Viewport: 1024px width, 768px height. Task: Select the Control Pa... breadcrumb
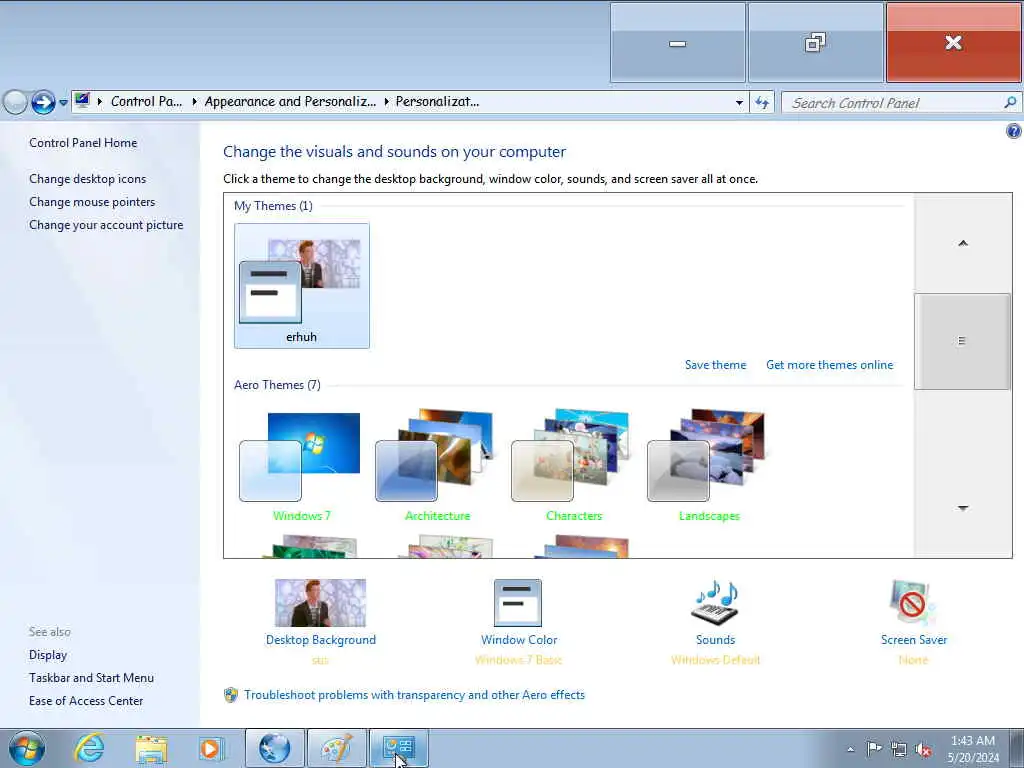(x=146, y=102)
